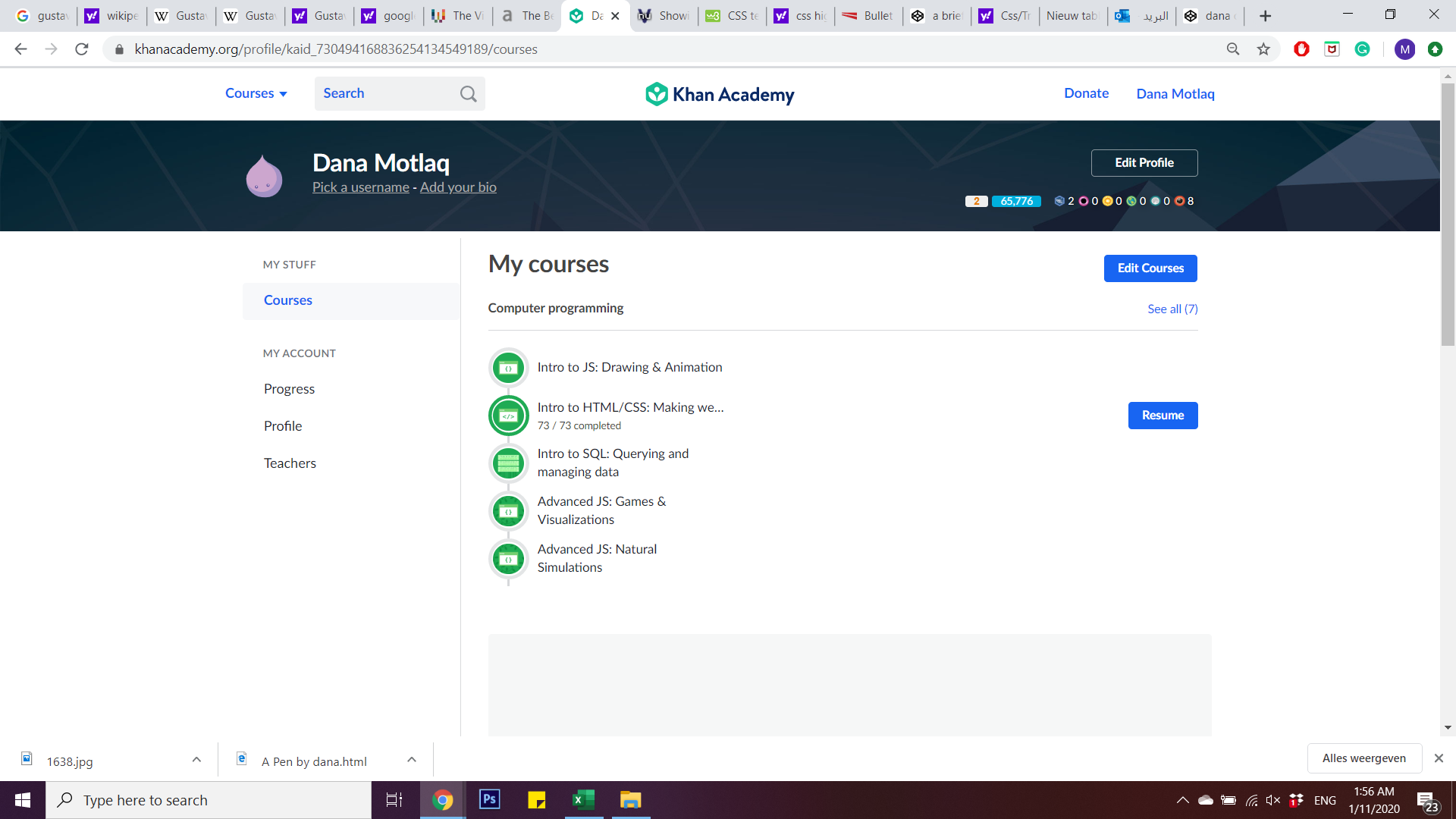The width and height of the screenshot is (1456, 819).
Task: Launch Photoshop from the taskbar
Action: click(490, 799)
